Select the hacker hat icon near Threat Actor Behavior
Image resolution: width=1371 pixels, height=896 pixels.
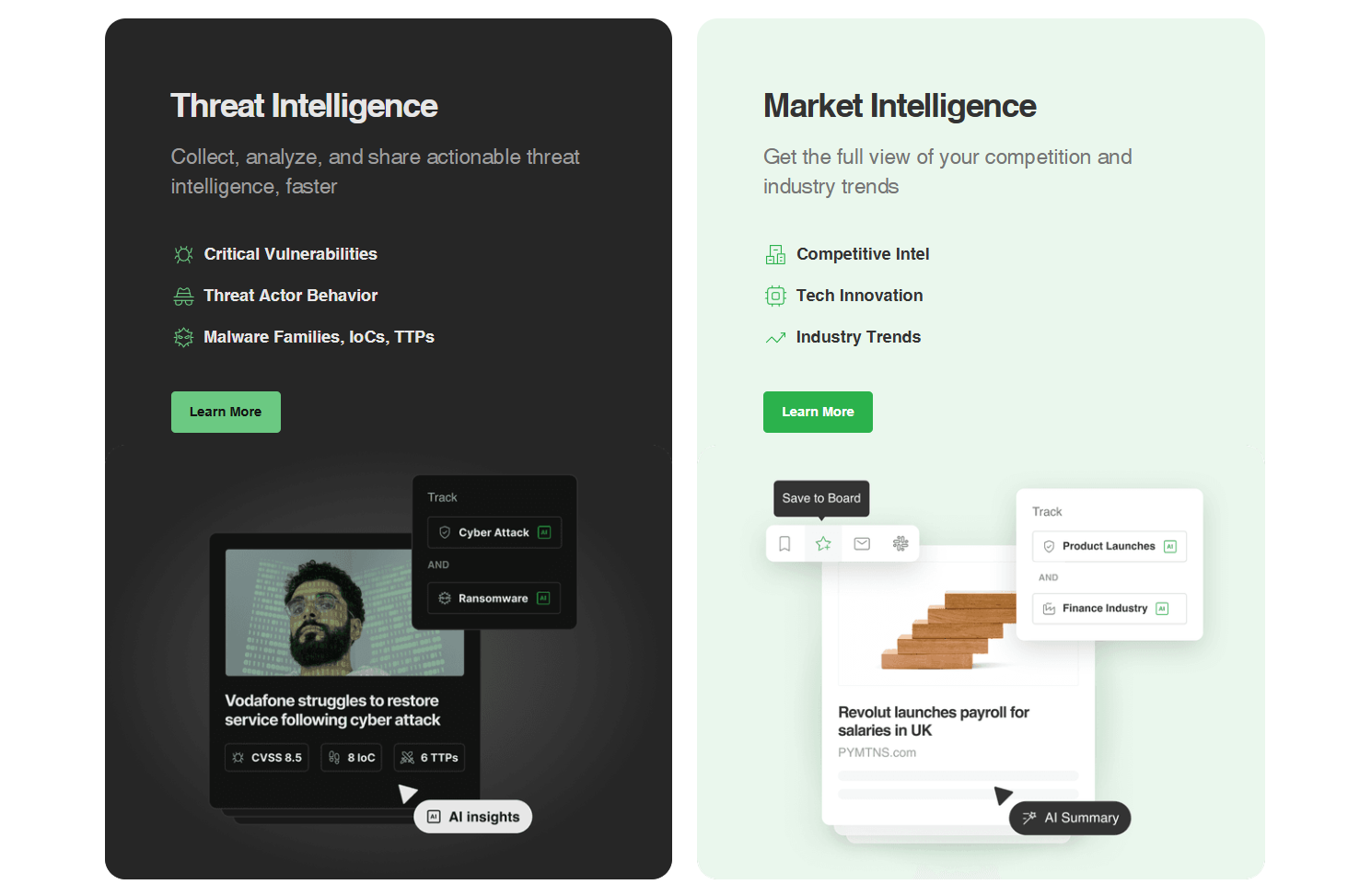point(183,296)
